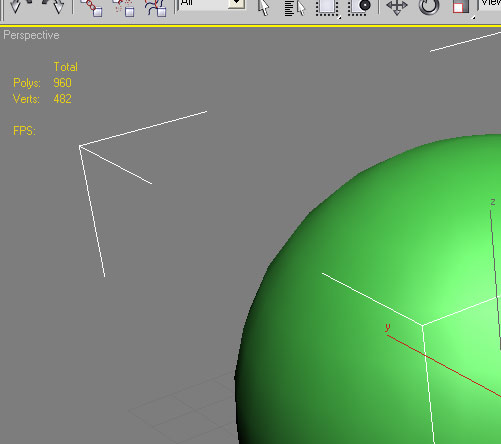Open the 'All' selection filter dropdown
The image size is (501, 444).
[237, 3]
